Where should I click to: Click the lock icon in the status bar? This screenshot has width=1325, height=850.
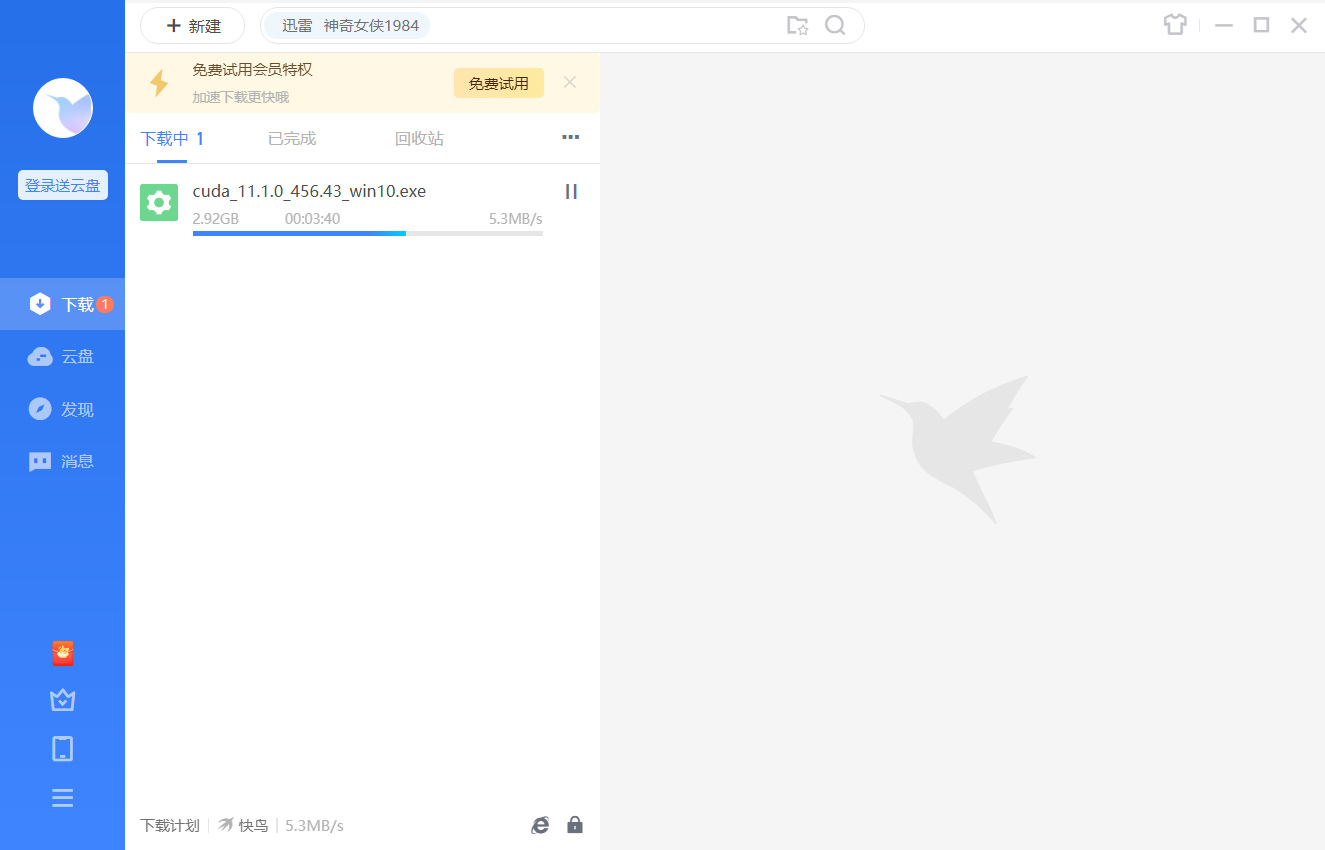coord(575,825)
